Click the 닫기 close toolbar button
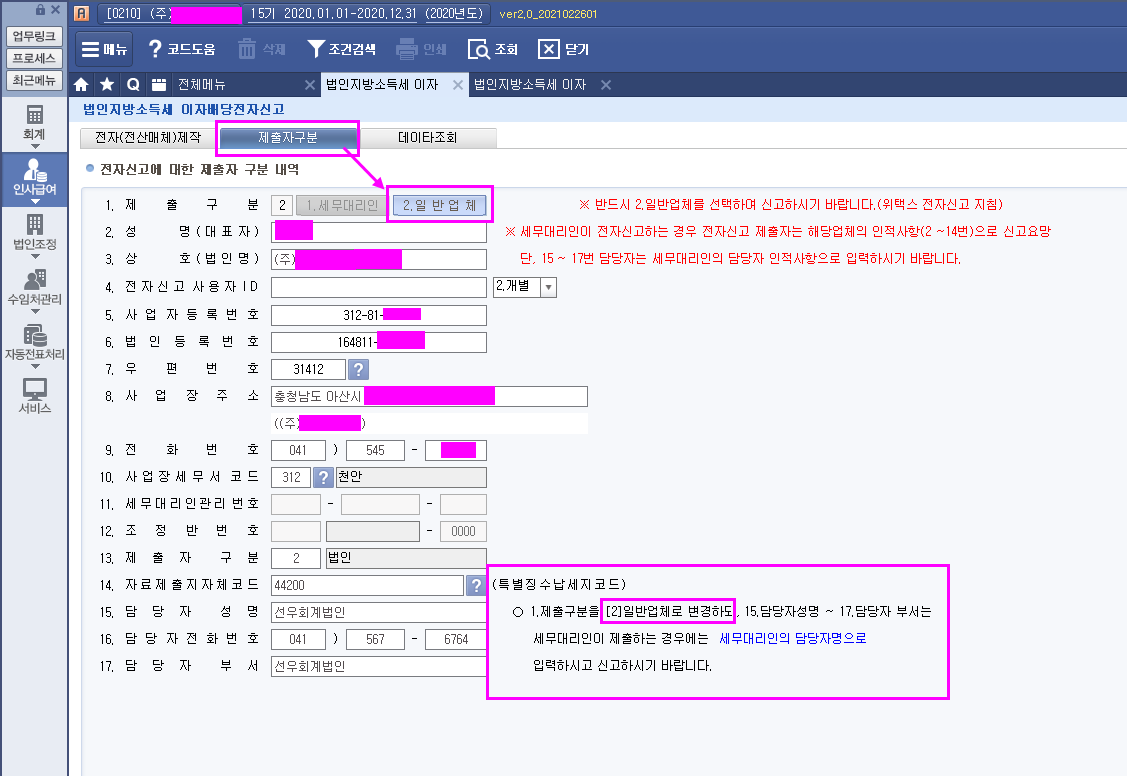This screenshot has height=776, width=1127. point(564,49)
